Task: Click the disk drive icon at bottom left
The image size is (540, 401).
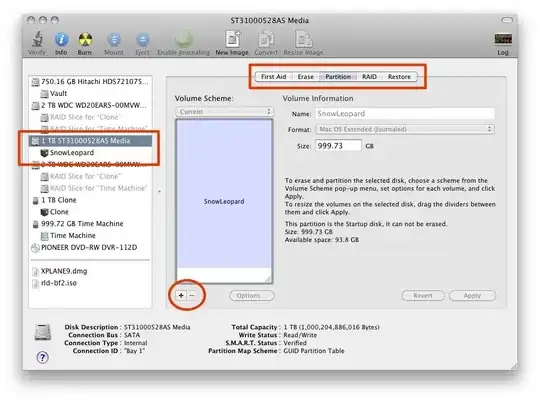Action: [43, 332]
